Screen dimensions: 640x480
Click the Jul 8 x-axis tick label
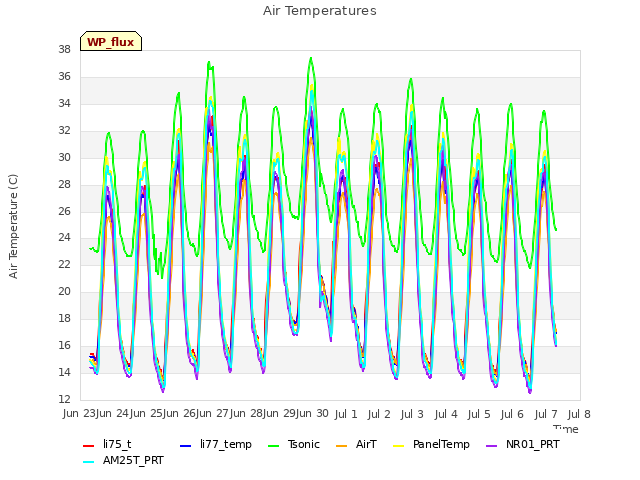tap(579, 414)
